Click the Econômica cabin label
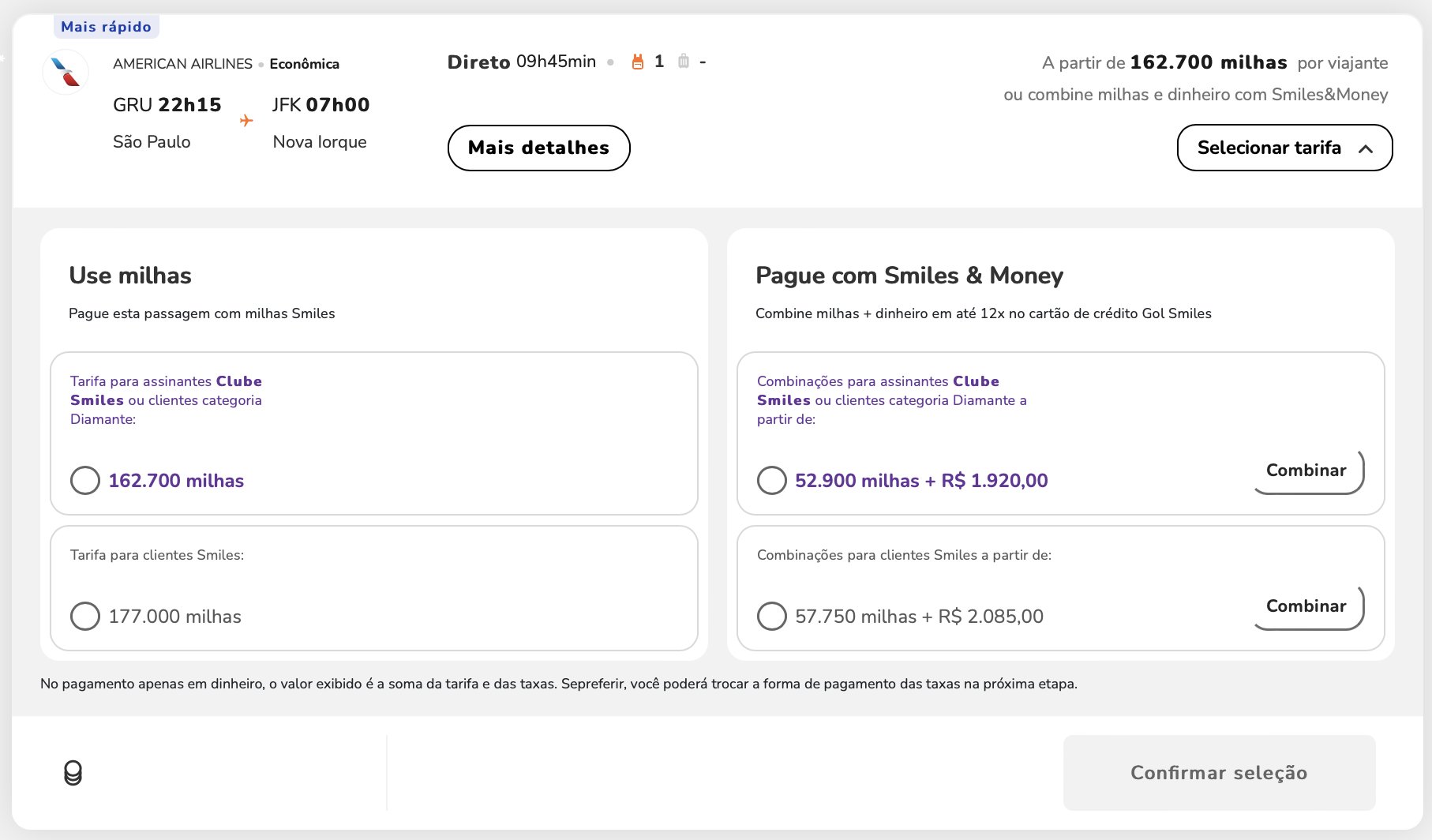Viewport: 1432px width, 840px height. [304, 64]
